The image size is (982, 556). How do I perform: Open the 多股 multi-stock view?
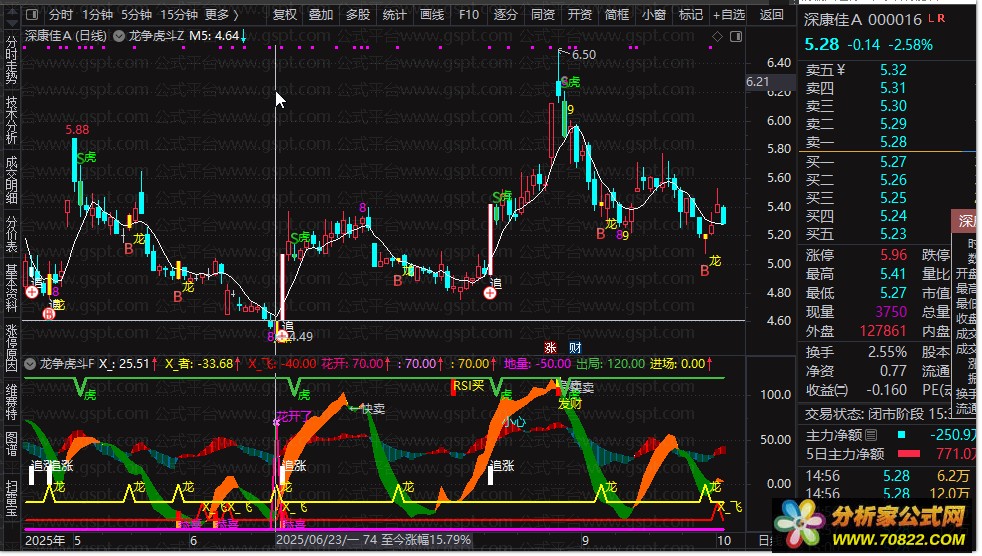358,14
